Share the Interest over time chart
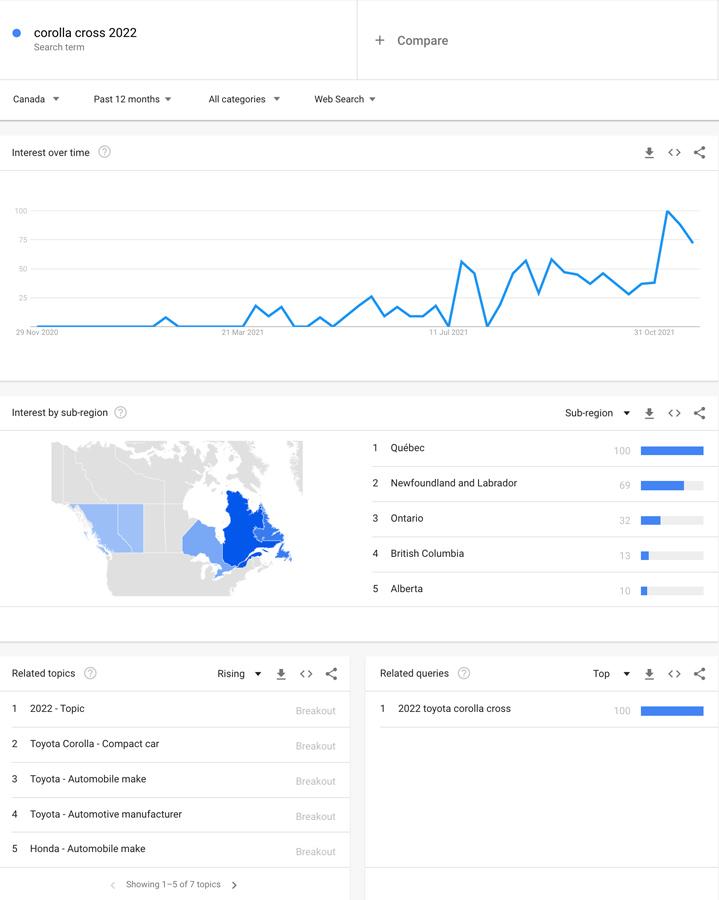This screenshot has width=719, height=900. pyautogui.click(x=699, y=153)
